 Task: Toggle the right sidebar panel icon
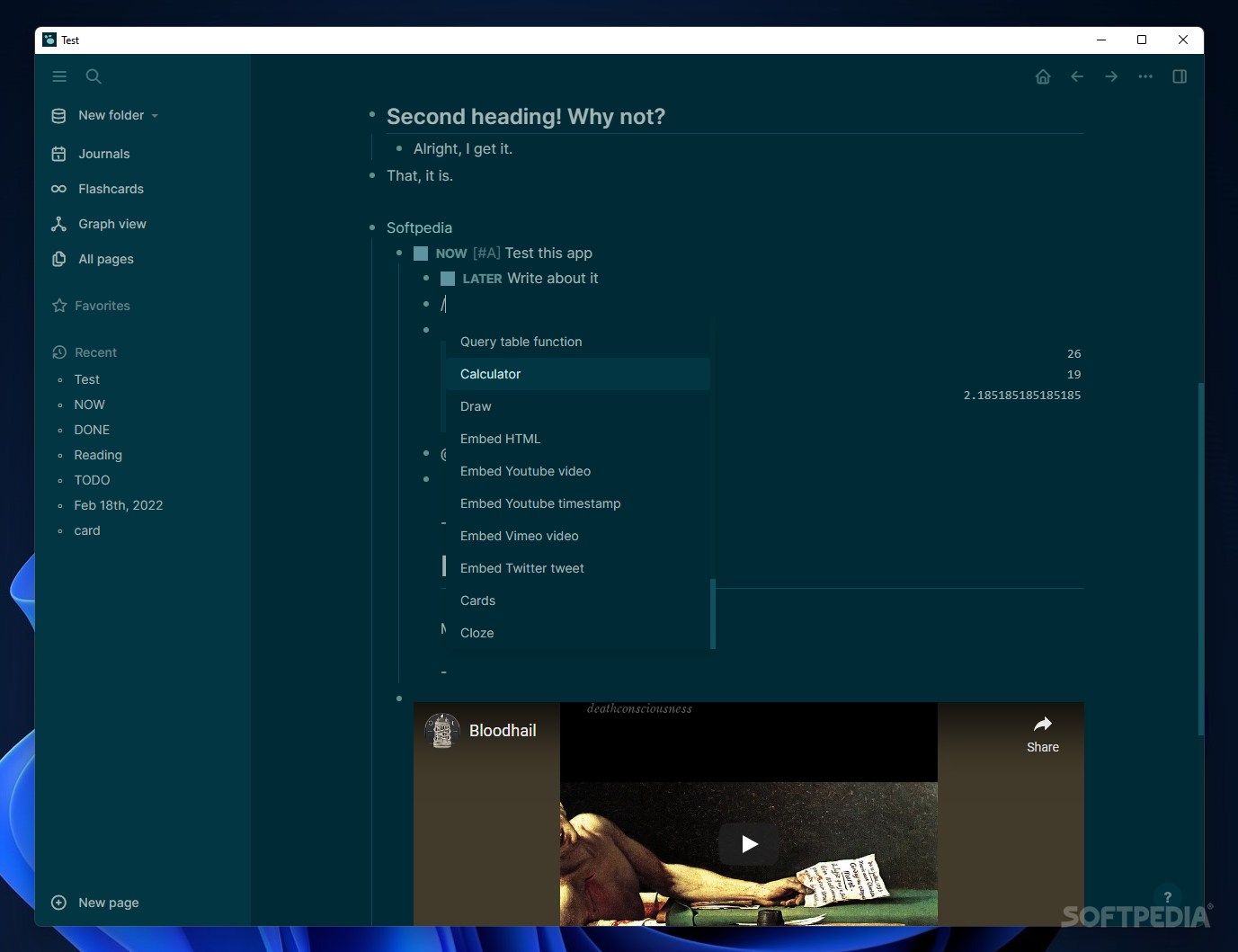coord(1180,76)
